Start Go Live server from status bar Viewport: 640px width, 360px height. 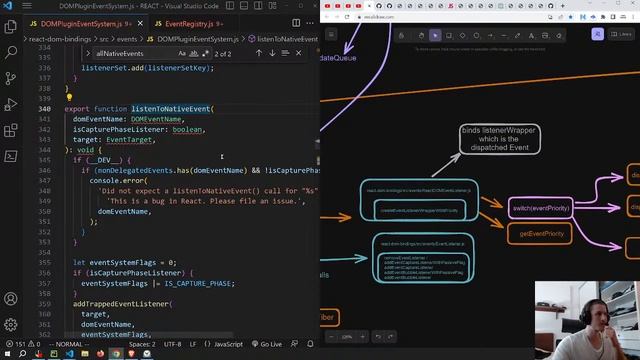[267, 344]
